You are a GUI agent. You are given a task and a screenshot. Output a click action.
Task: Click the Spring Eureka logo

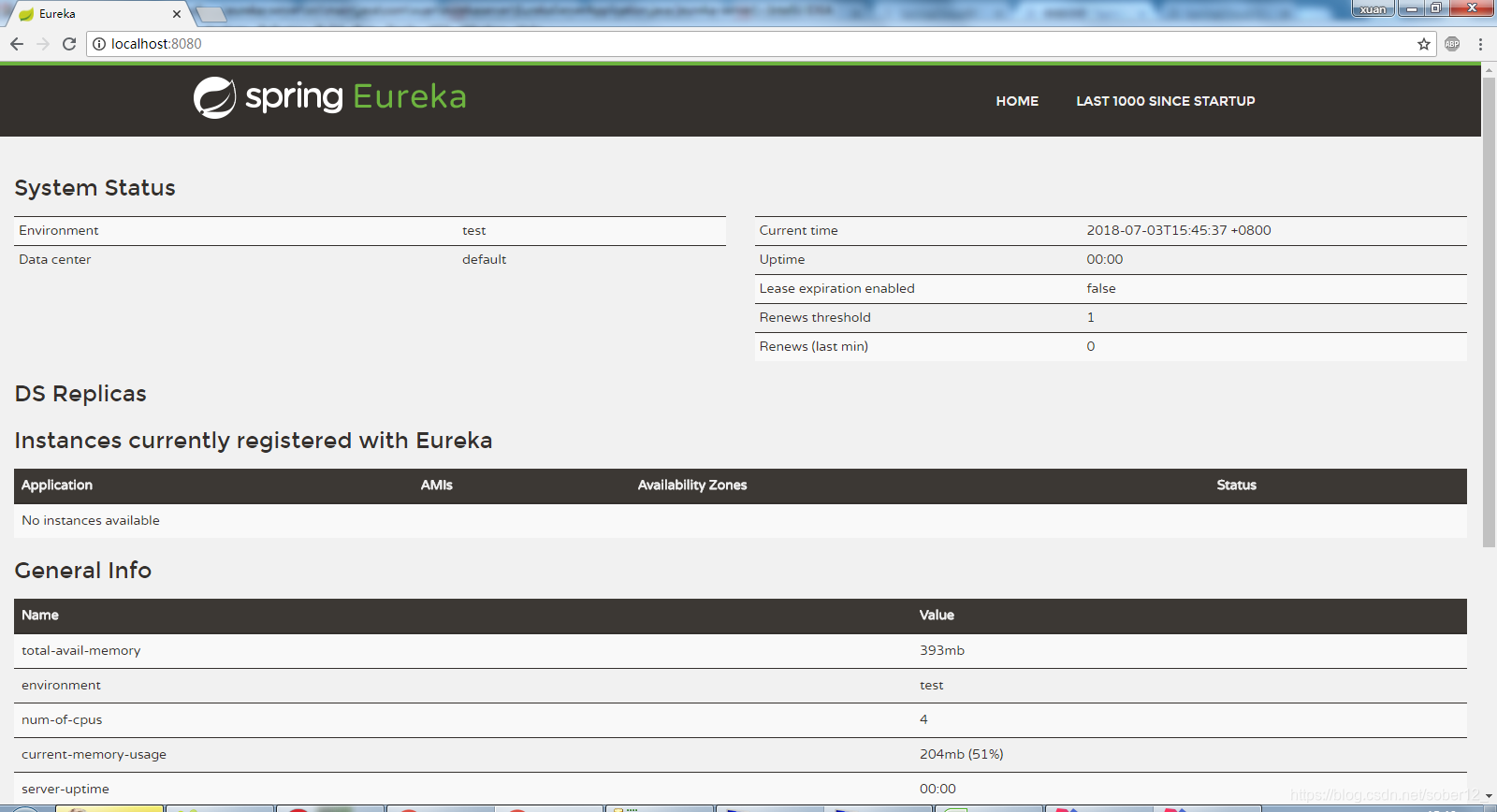[x=329, y=97]
